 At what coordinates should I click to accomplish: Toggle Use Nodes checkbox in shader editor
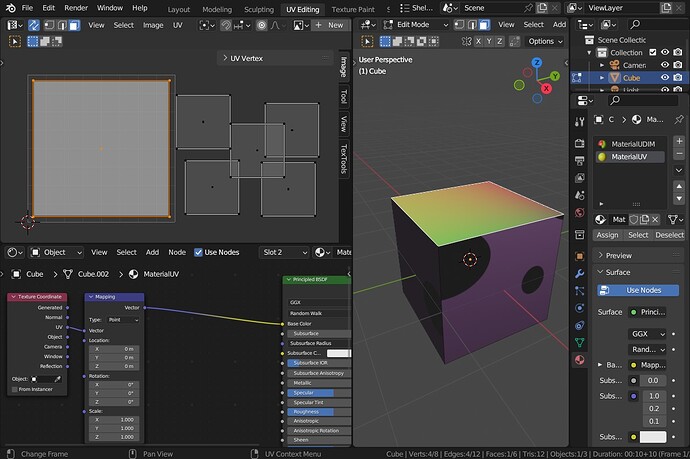[x=198, y=252]
